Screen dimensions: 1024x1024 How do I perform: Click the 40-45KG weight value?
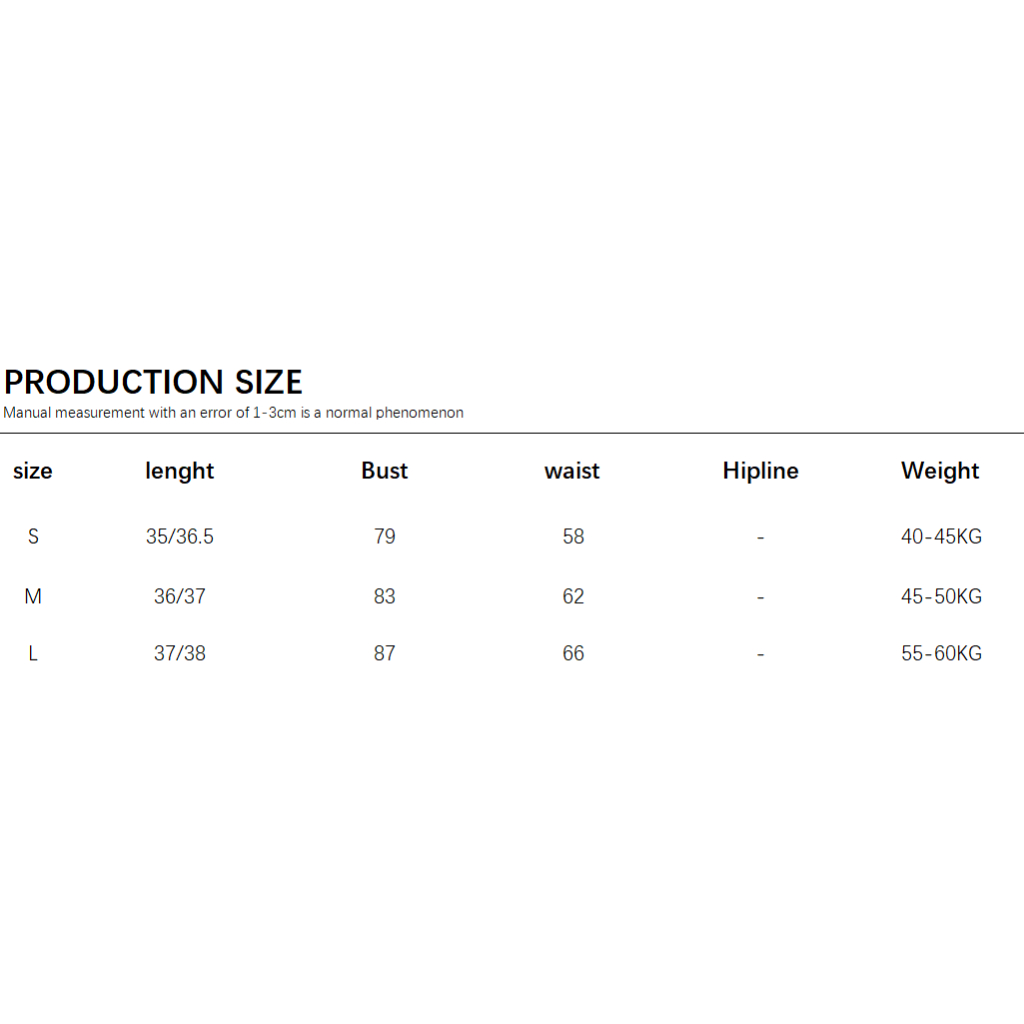coord(941,536)
